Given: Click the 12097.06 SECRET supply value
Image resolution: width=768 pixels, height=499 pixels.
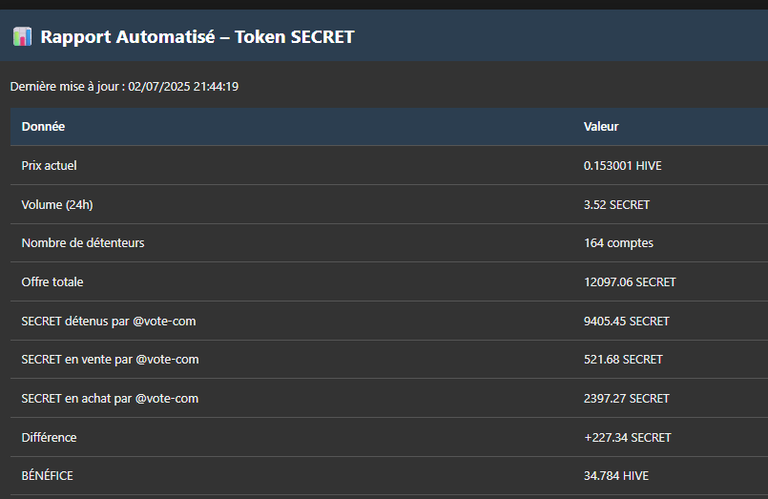Looking at the screenshot, I should pyautogui.click(x=630, y=282).
